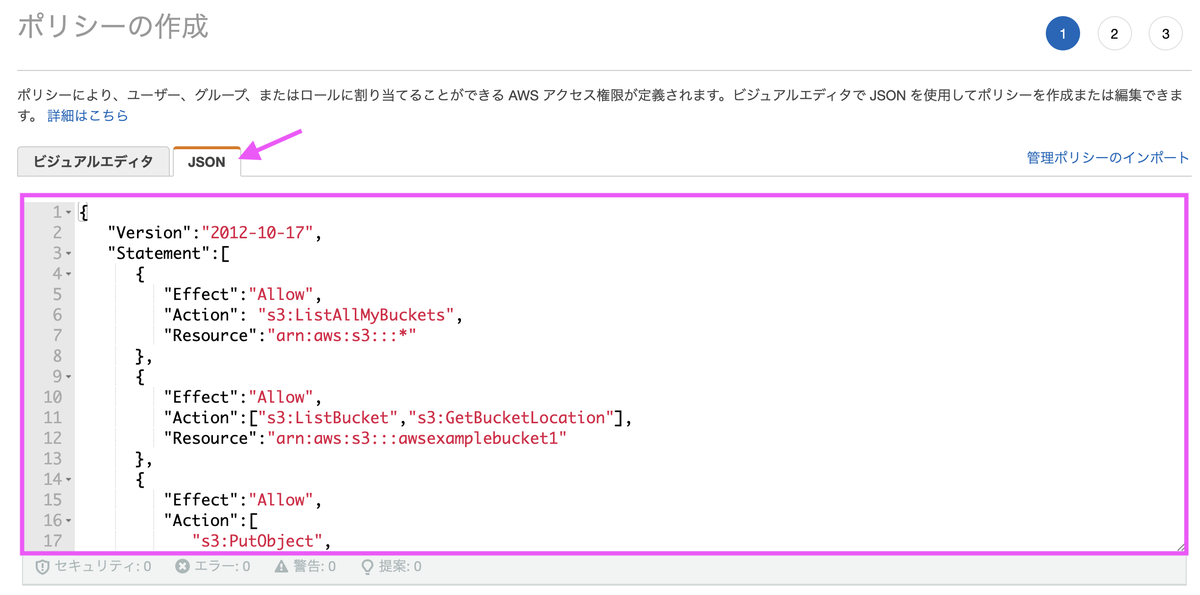Screen dimensions: 1200x595
Task: Click the "Version" key on line 2
Action: 151,233
